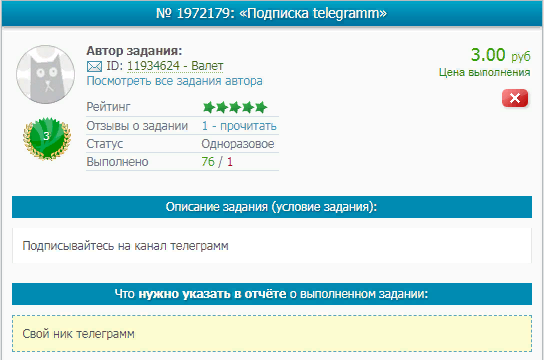The height and width of the screenshot is (360, 544).
Task: Click the 3.00 руб price value
Action: [500, 55]
